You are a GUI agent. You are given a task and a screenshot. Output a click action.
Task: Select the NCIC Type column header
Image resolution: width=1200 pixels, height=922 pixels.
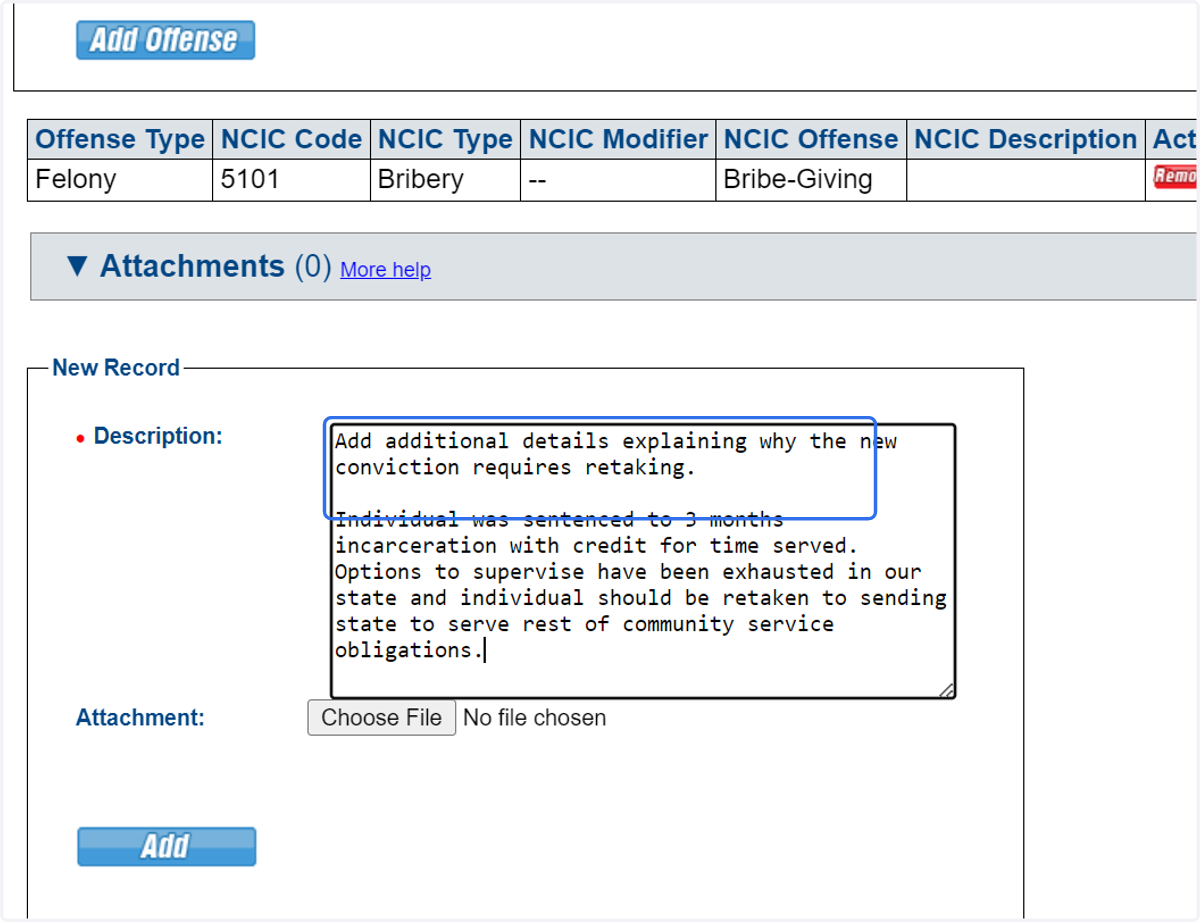[x=445, y=139]
